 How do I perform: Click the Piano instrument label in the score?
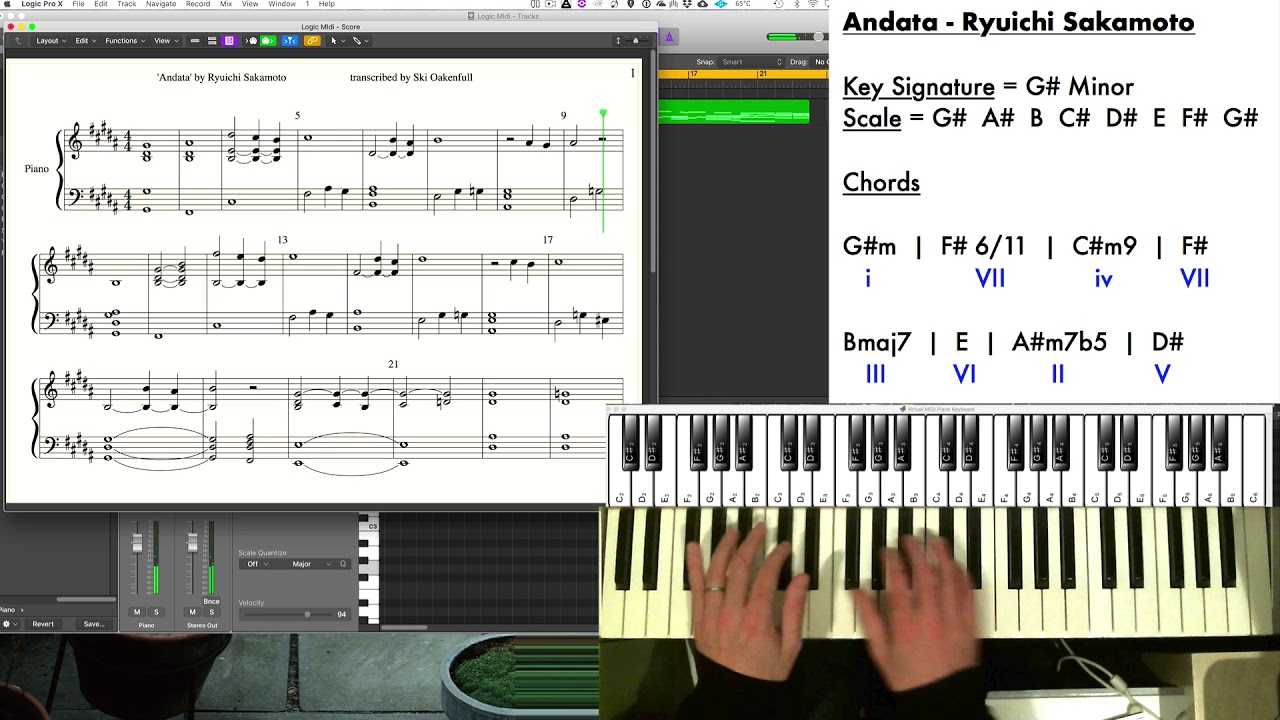coord(37,169)
